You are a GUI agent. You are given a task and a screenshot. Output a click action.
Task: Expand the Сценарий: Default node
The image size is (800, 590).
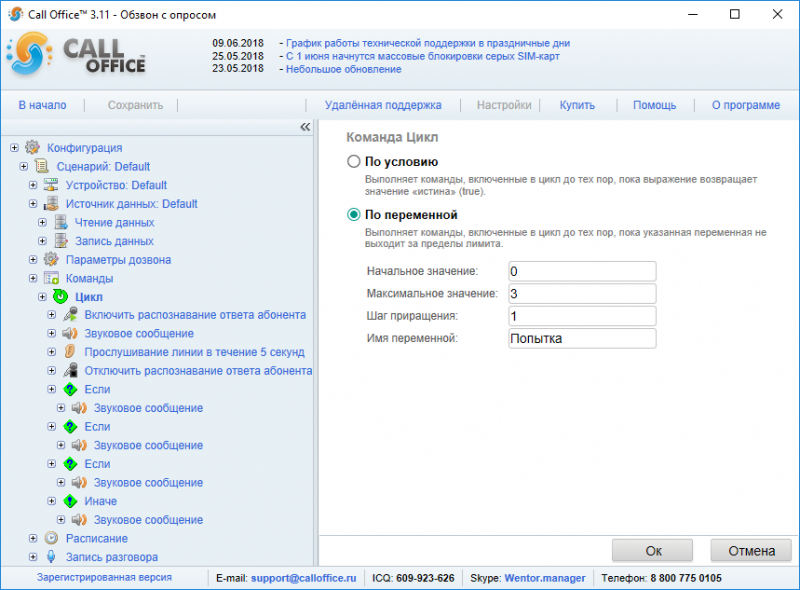(x=23, y=166)
